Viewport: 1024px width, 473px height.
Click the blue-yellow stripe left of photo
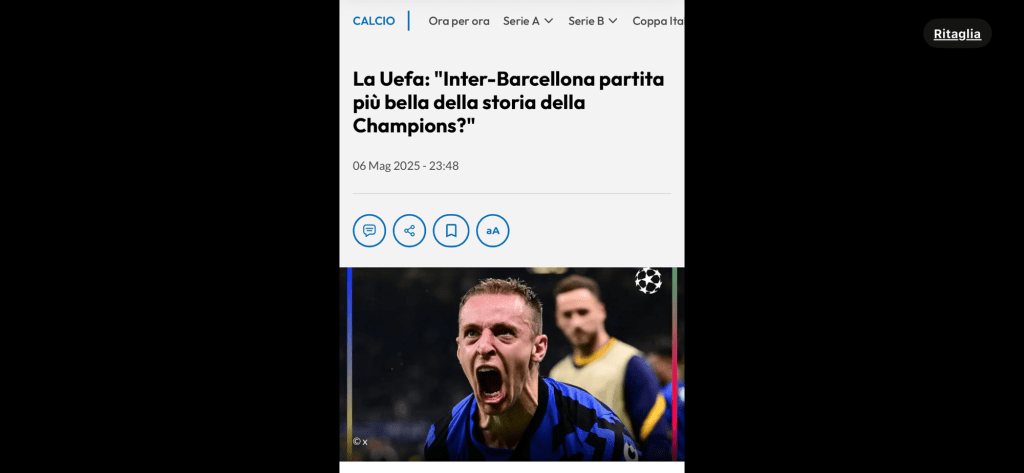(x=349, y=364)
